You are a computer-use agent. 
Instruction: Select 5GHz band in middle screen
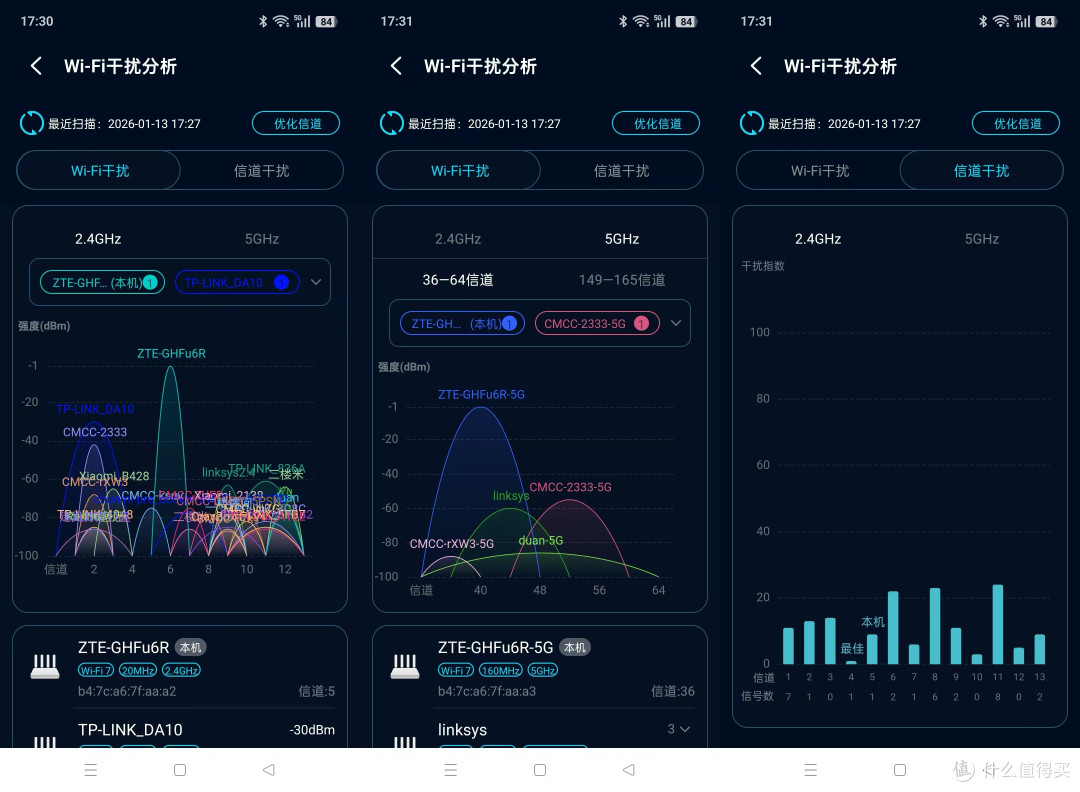[622, 239]
